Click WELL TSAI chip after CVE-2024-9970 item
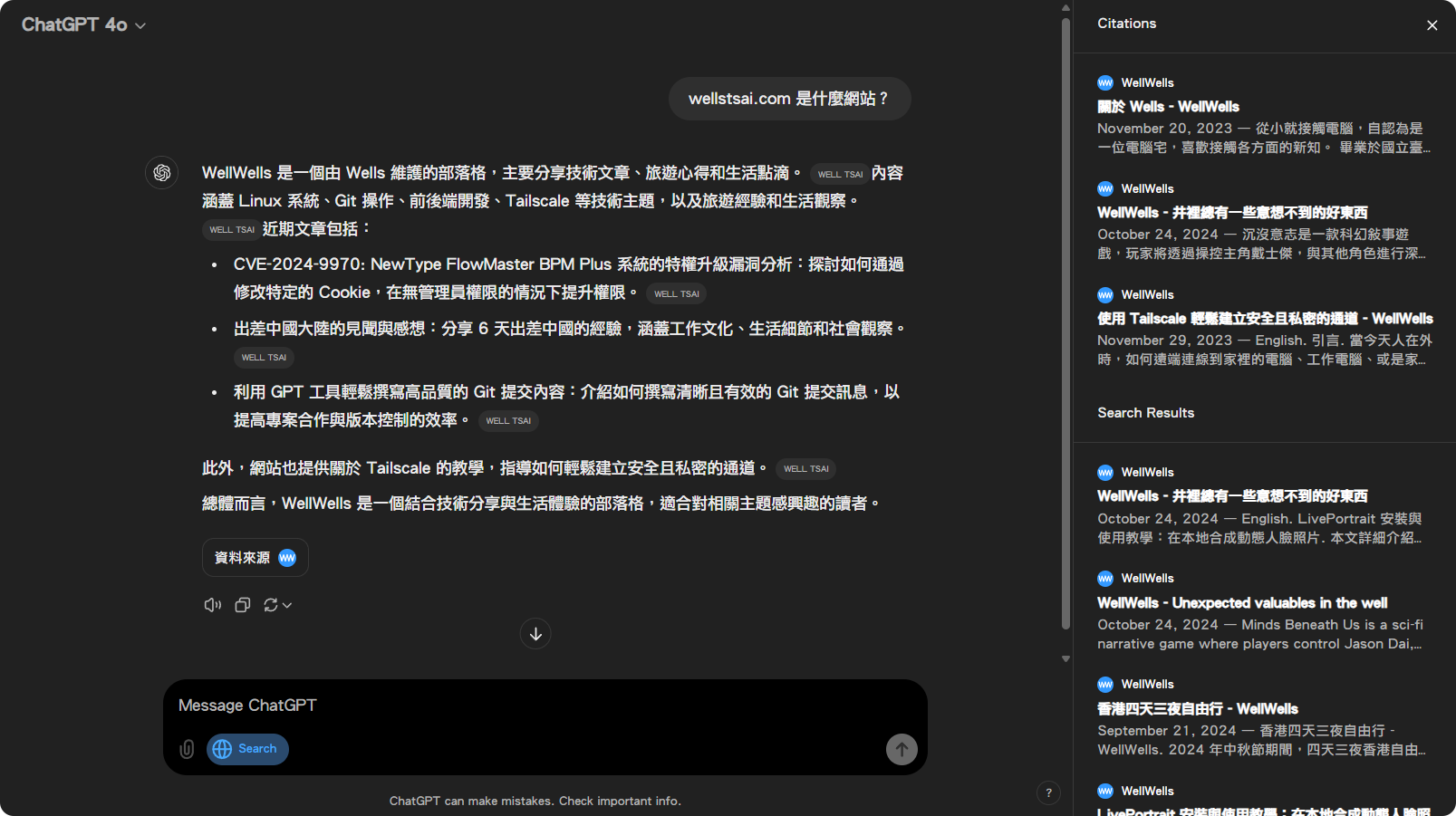 pos(676,293)
